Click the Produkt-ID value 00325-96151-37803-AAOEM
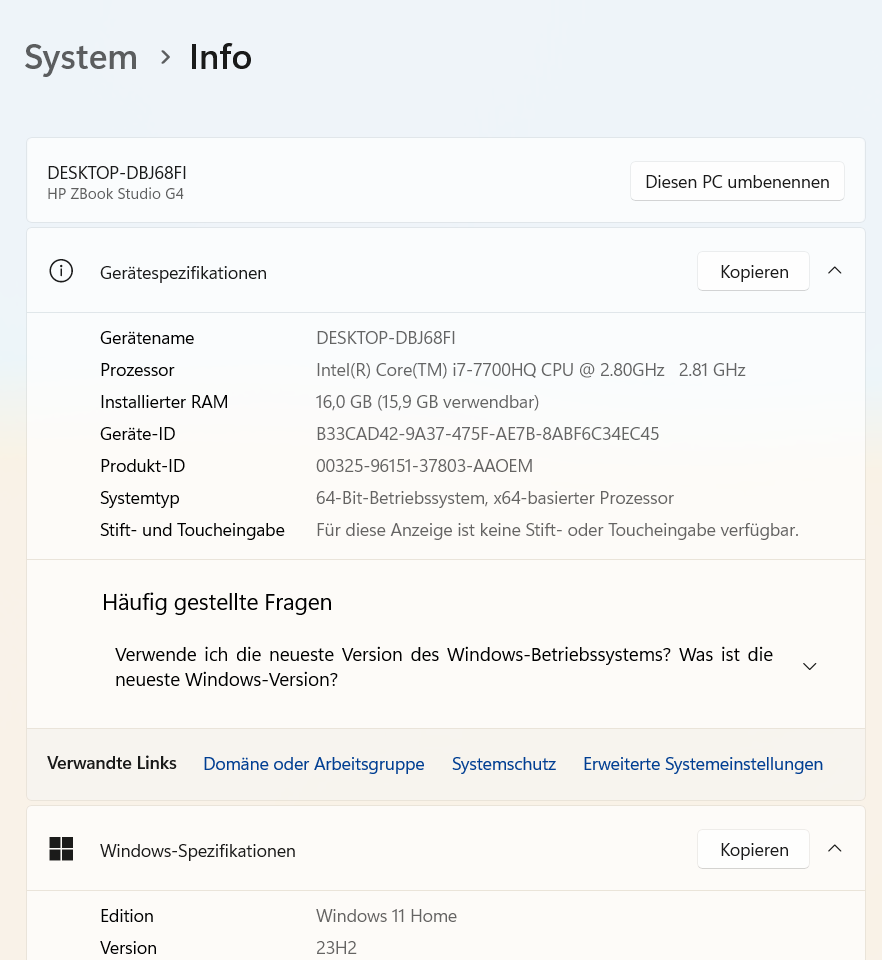Screen dimensions: 882x960 pos(424,466)
